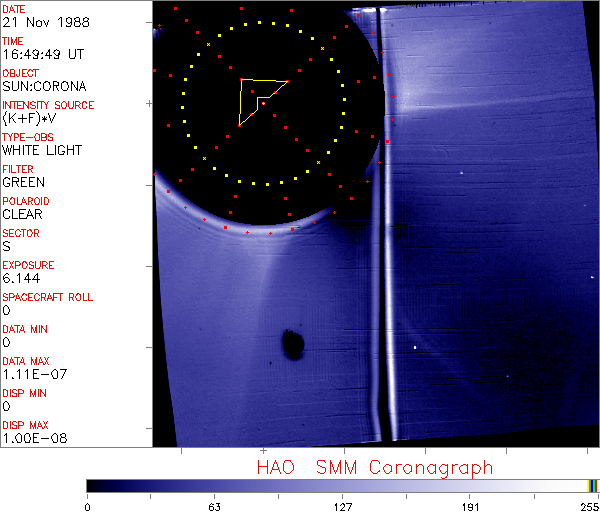Select the CLEAR polaroid value
Viewport: 600px width, 512px height.
24,214
